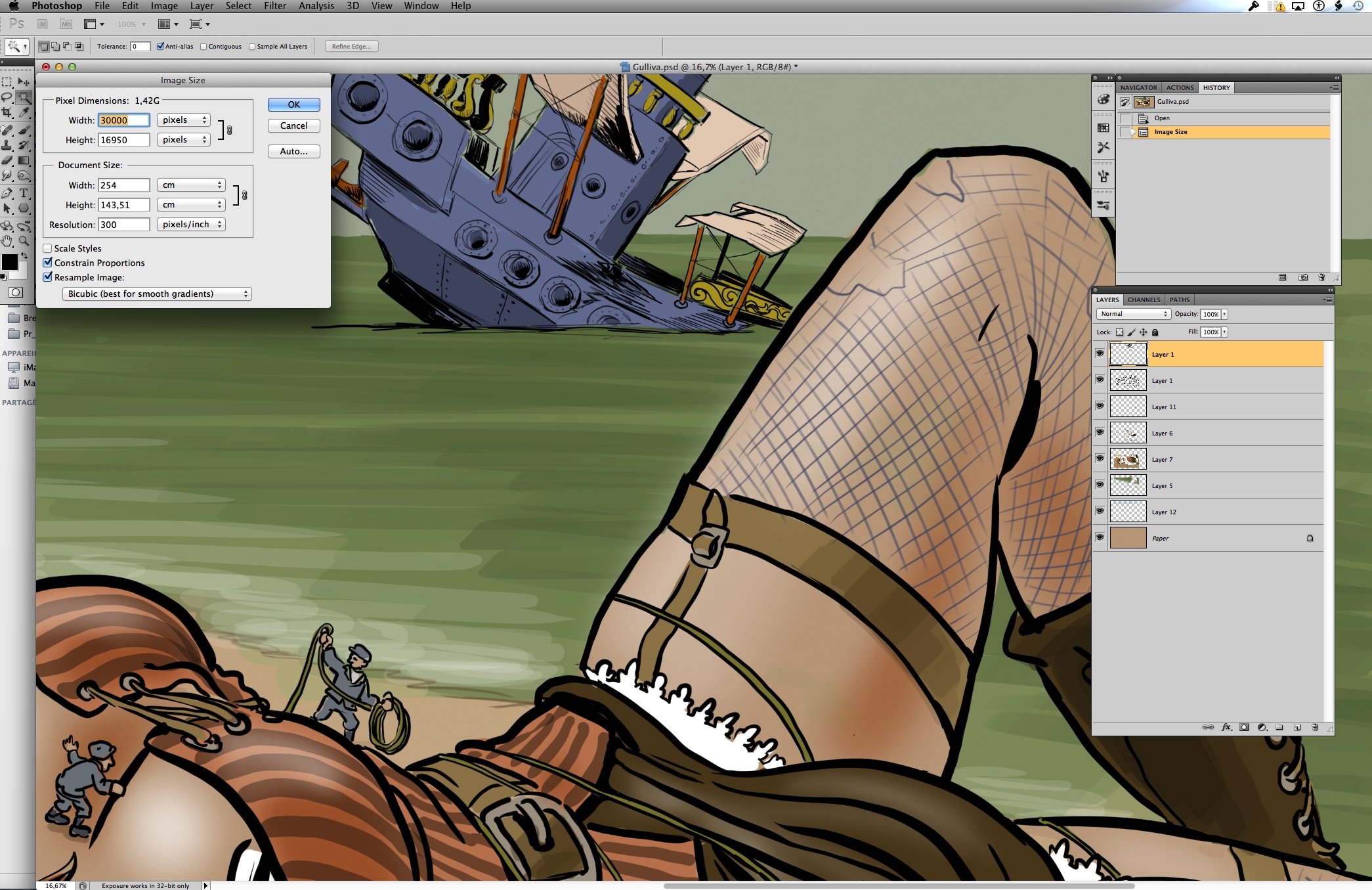The width and height of the screenshot is (1372, 890).
Task: Delete layer with Layers panel trash icon
Action: 1315,727
